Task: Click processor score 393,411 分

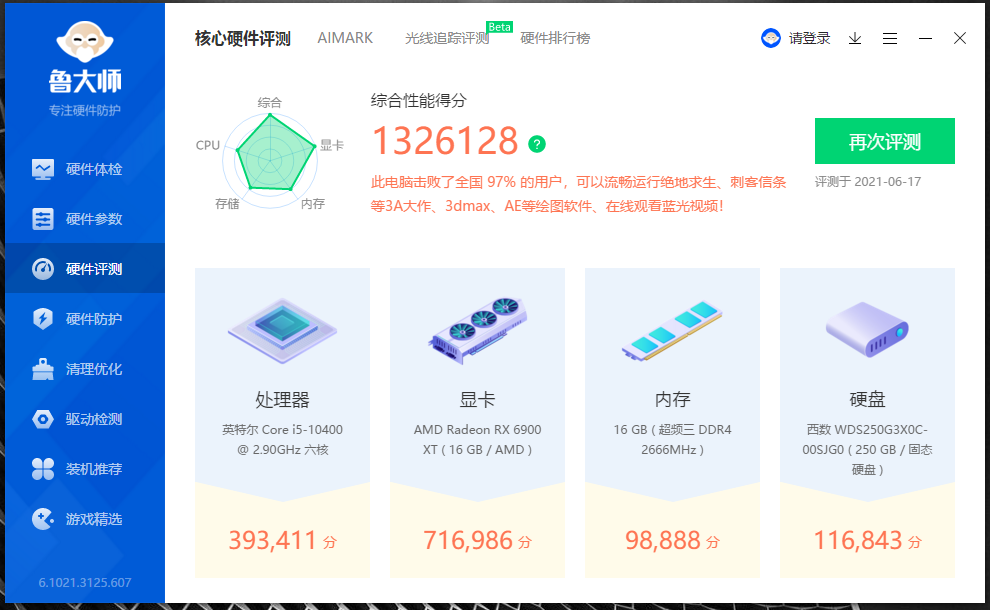Action: pos(282,541)
